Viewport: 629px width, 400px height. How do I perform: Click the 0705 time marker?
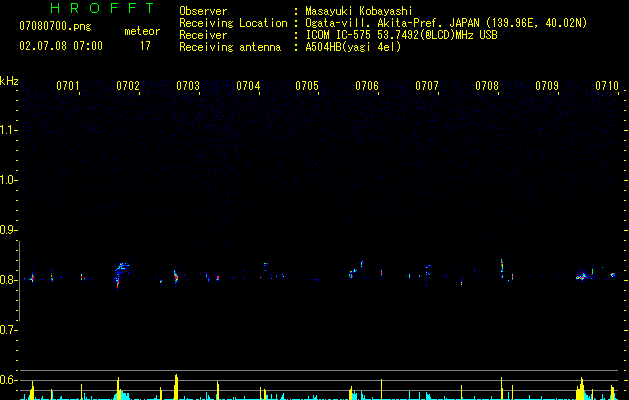(x=307, y=86)
